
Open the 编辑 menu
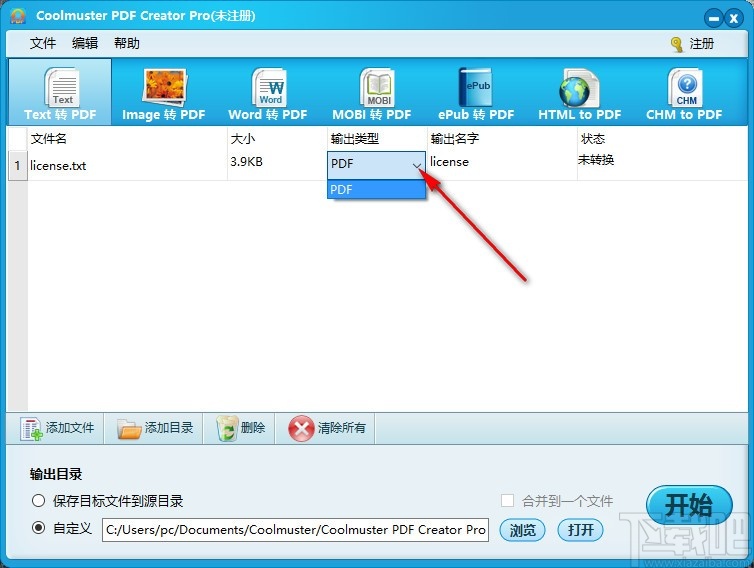tap(85, 43)
